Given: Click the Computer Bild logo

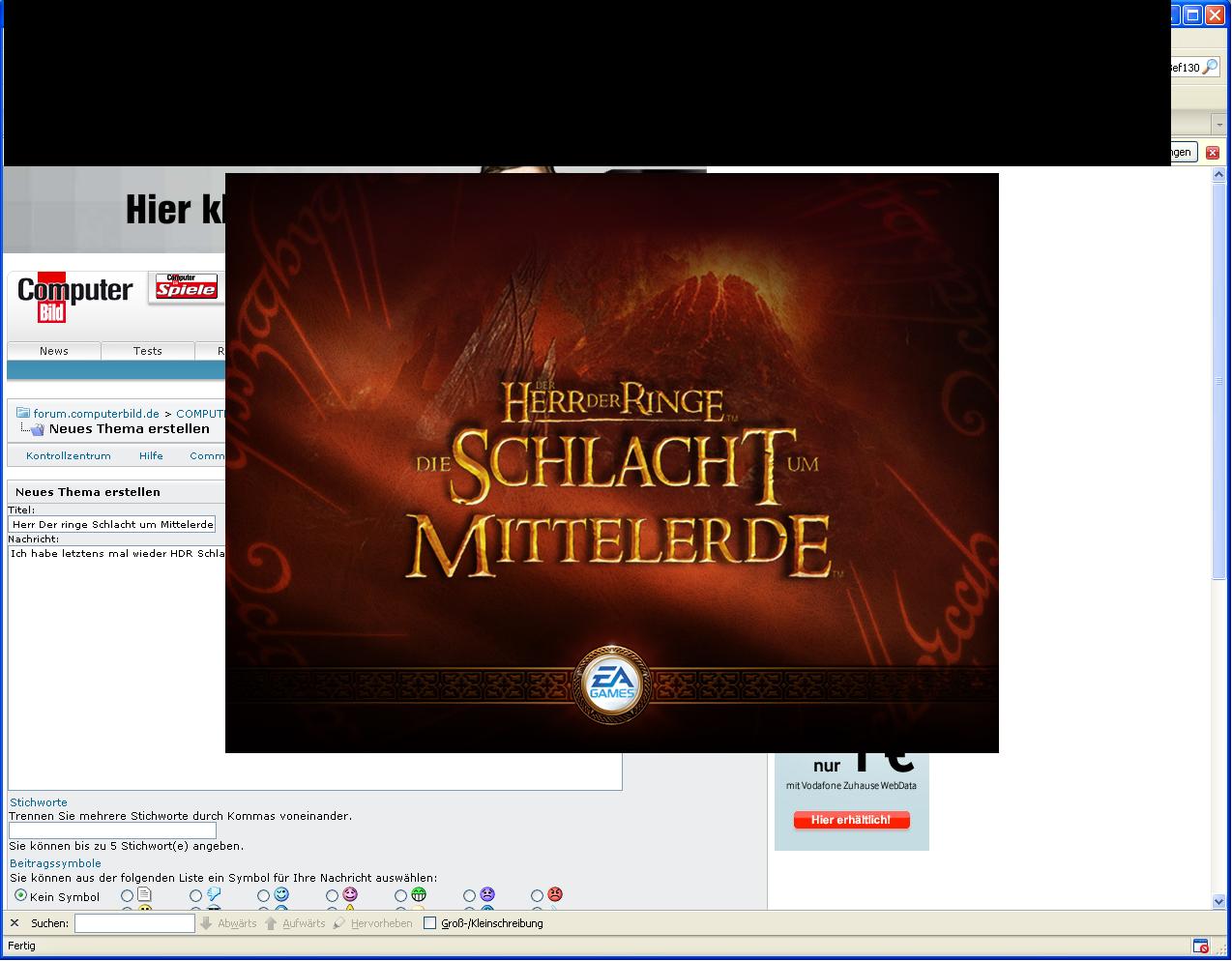Looking at the screenshot, I should pos(74,297).
